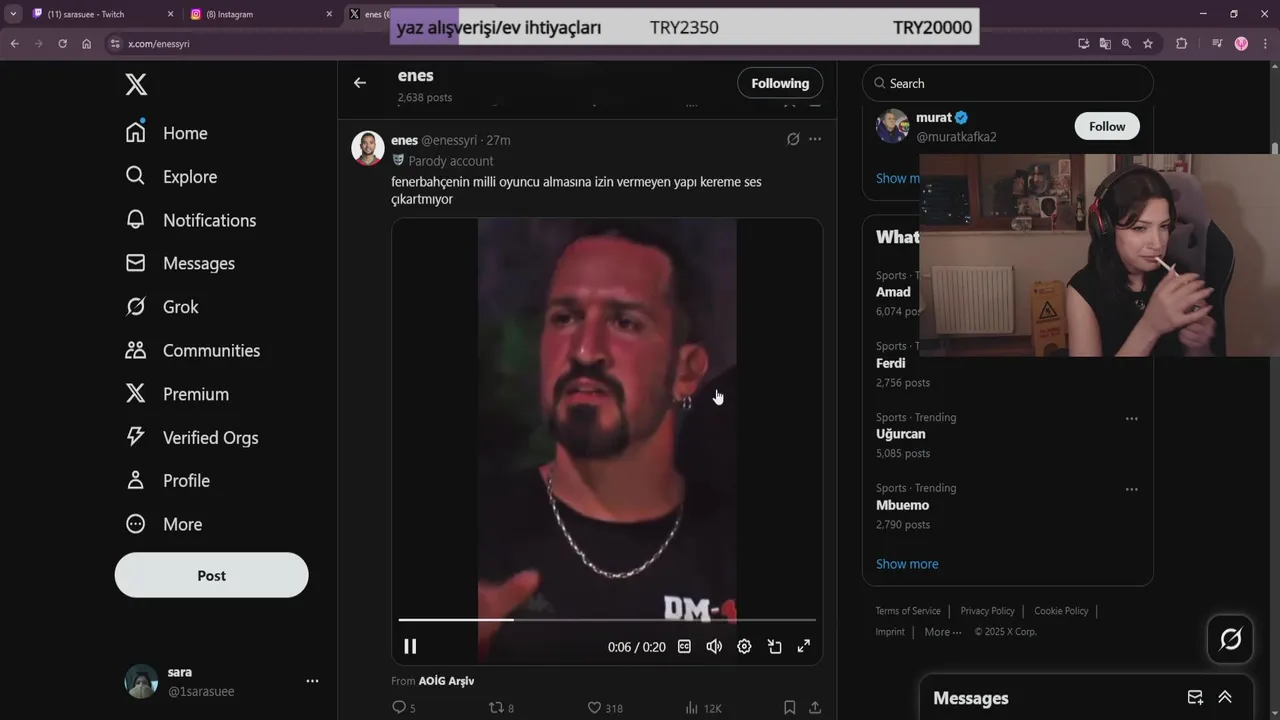Click the Grok icon on enes post
The width and height of the screenshot is (1280, 720).
(793, 139)
